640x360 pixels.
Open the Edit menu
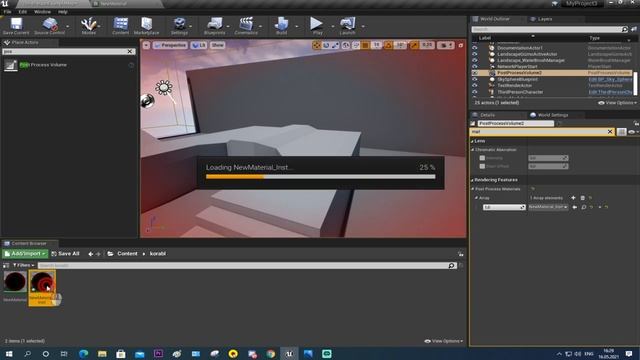coord(22,12)
